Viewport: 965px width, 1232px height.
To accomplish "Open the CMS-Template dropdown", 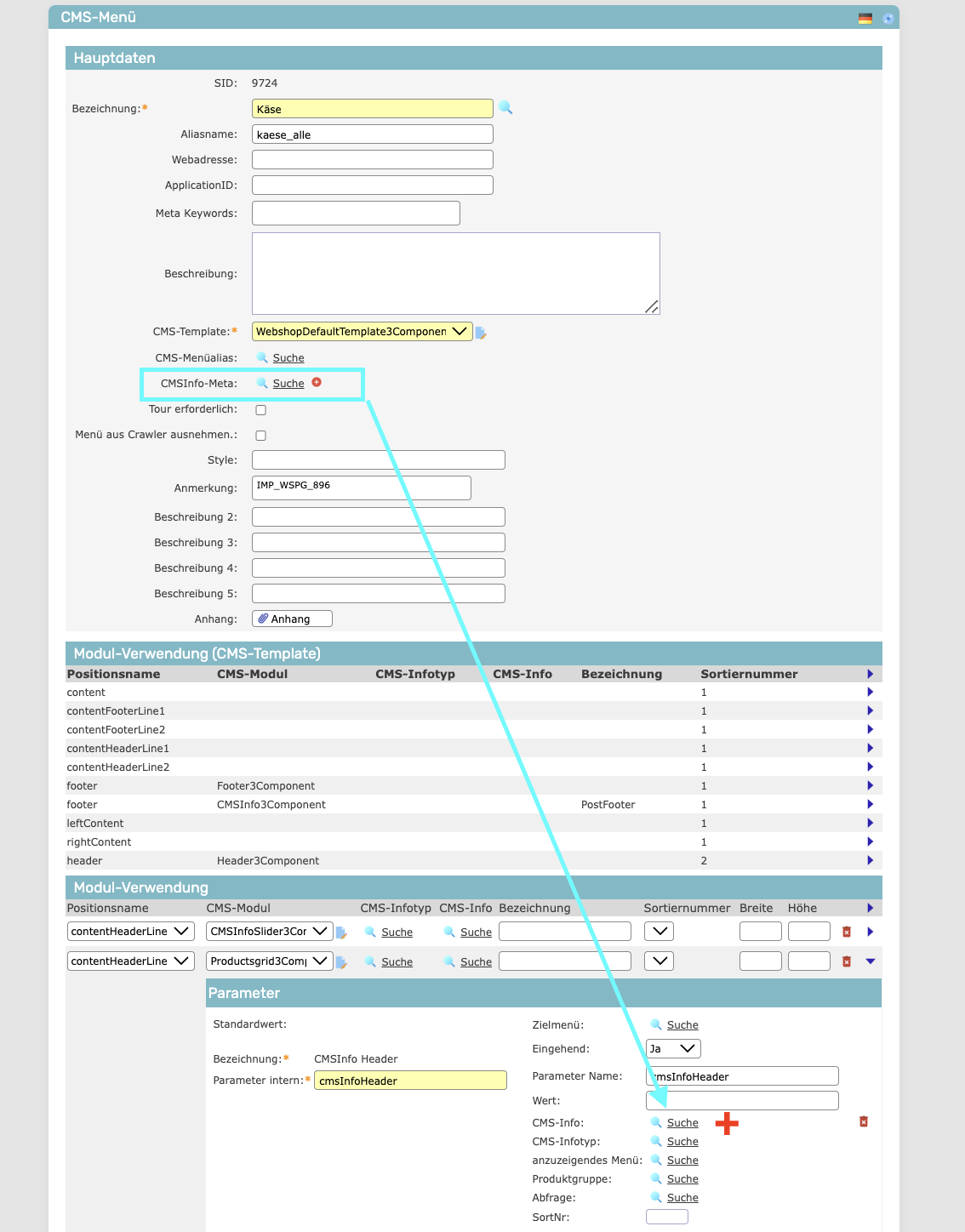I will coord(363,332).
